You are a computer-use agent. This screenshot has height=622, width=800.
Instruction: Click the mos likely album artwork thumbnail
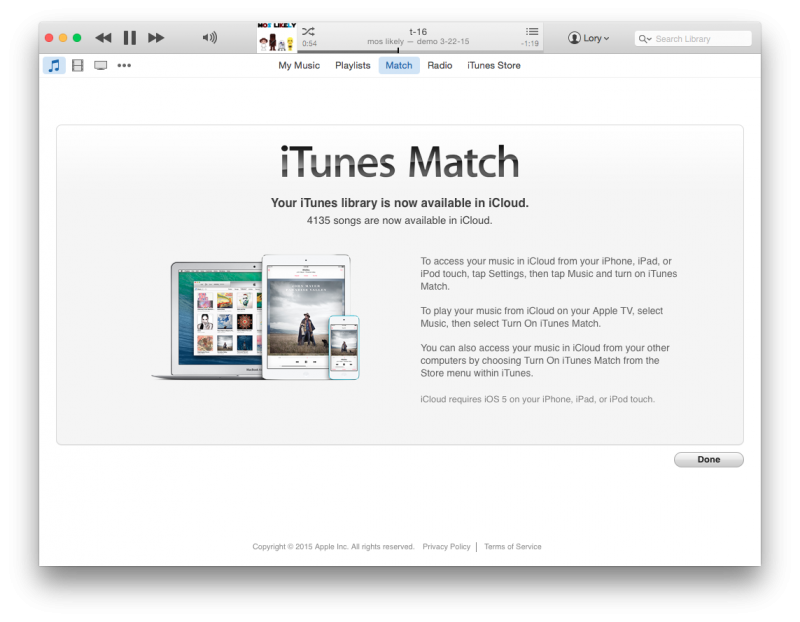pyautogui.click(x=277, y=37)
